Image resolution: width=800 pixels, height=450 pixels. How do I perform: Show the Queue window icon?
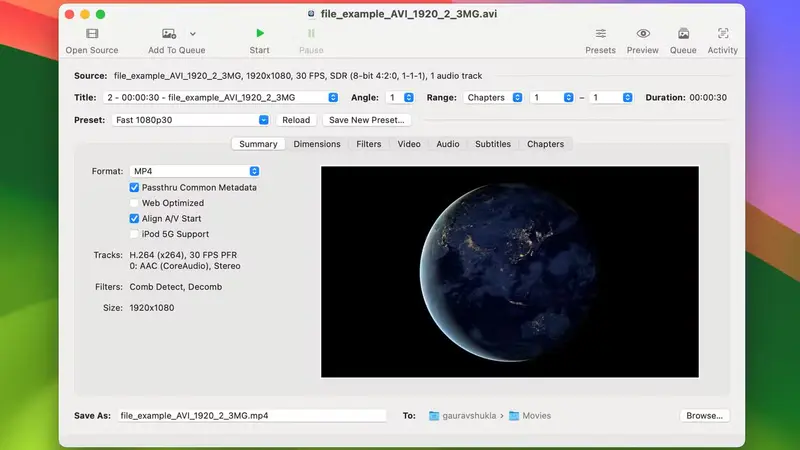coord(683,34)
